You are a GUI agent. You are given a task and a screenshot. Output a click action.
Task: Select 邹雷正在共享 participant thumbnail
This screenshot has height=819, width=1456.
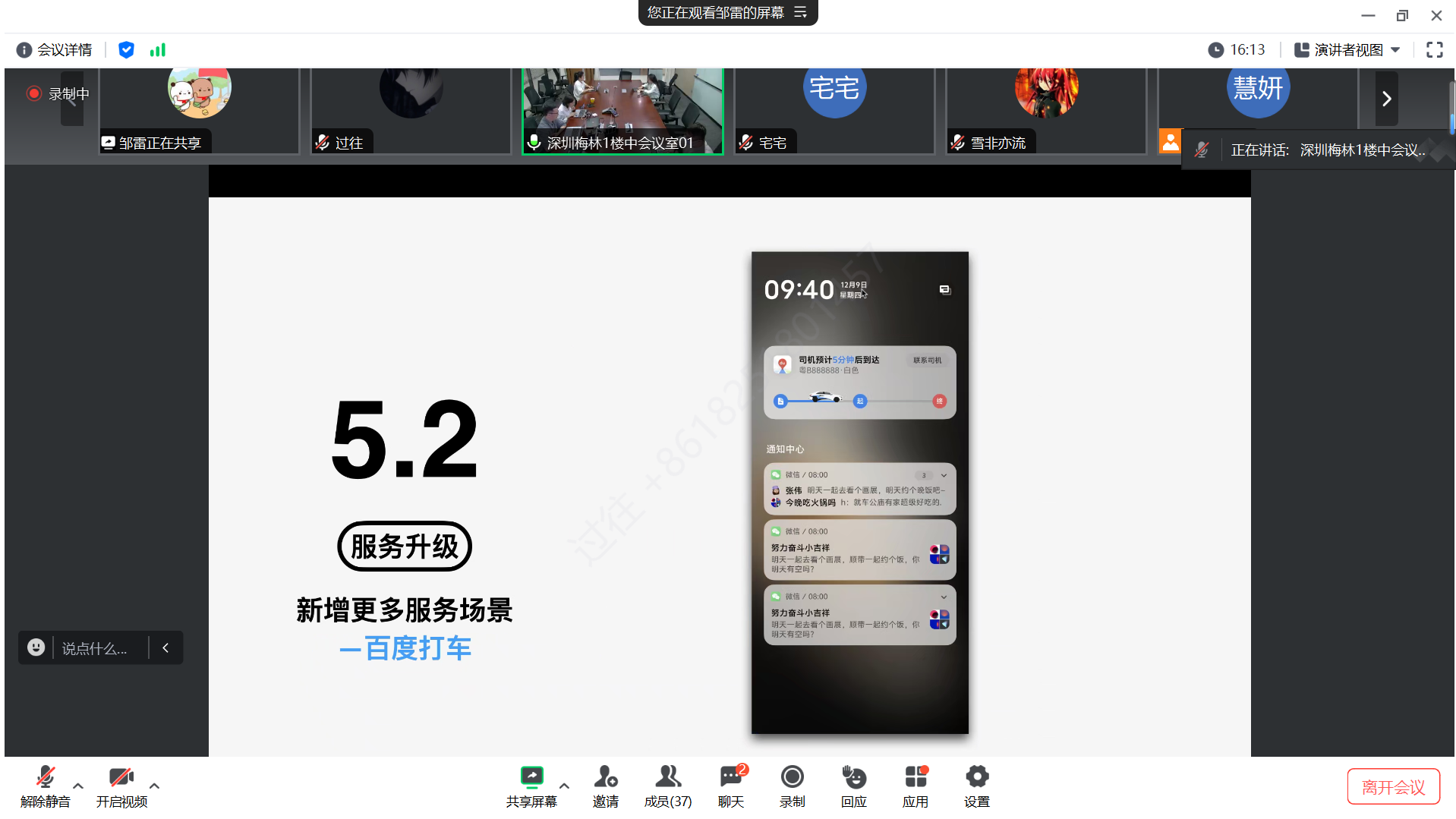(199, 111)
